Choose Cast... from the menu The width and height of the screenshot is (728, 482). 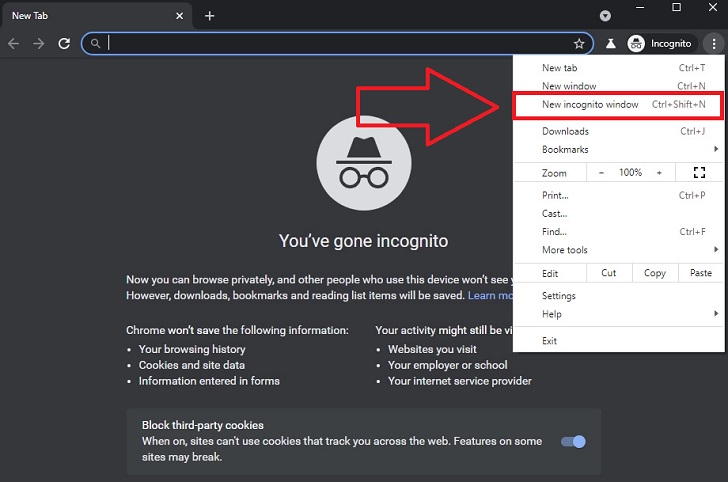[618, 214]
